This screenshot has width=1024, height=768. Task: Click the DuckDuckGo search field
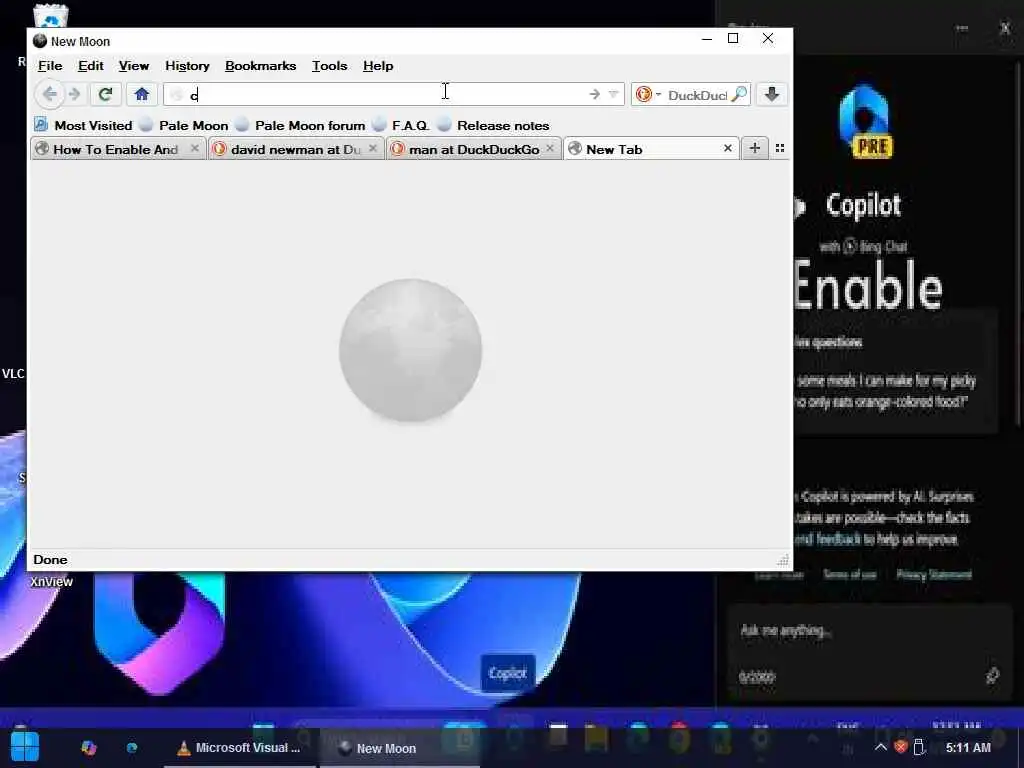coord(697,95)
